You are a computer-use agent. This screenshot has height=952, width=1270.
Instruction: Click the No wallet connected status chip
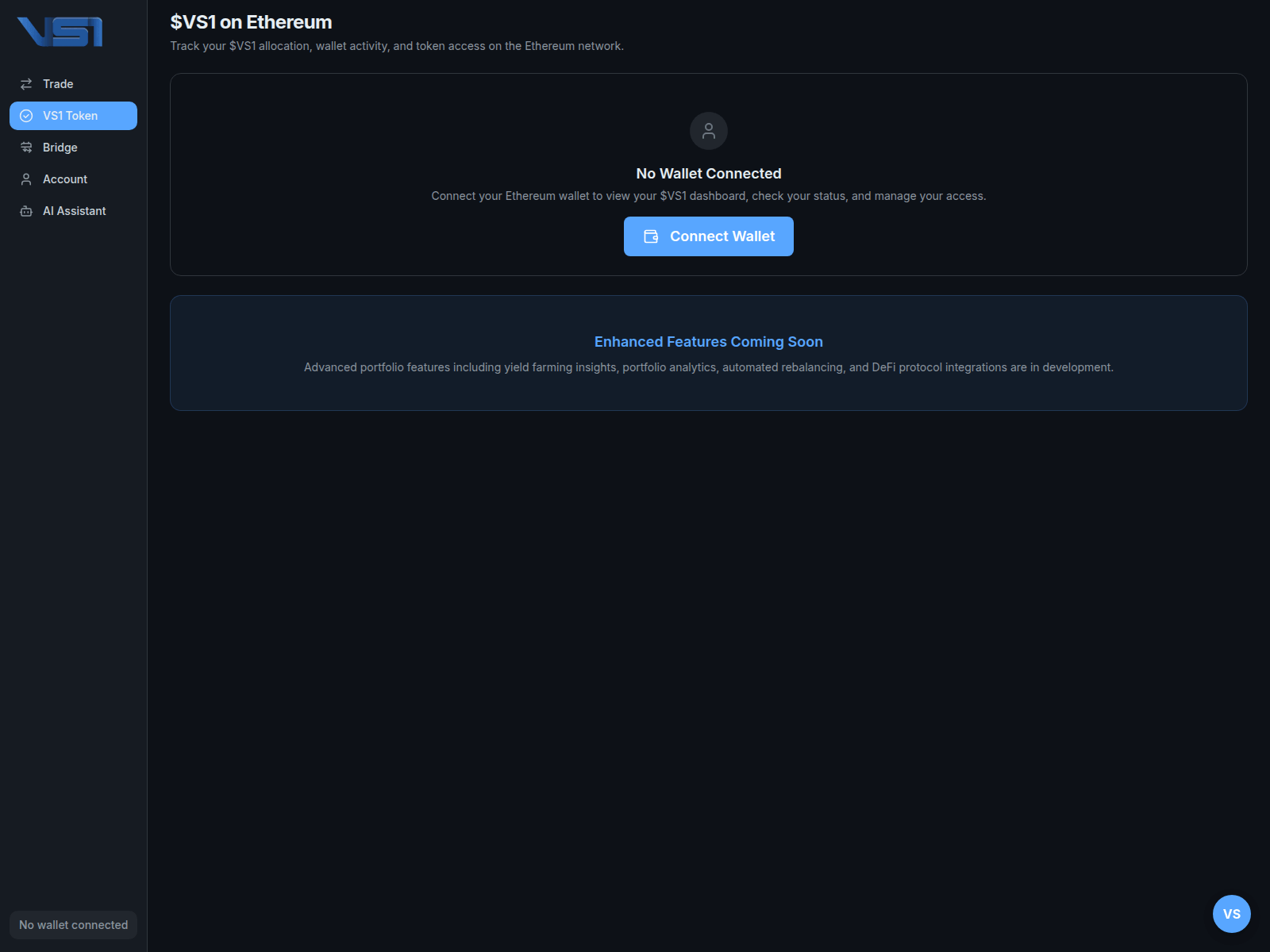pyautogui.click(x=72, y=924)
